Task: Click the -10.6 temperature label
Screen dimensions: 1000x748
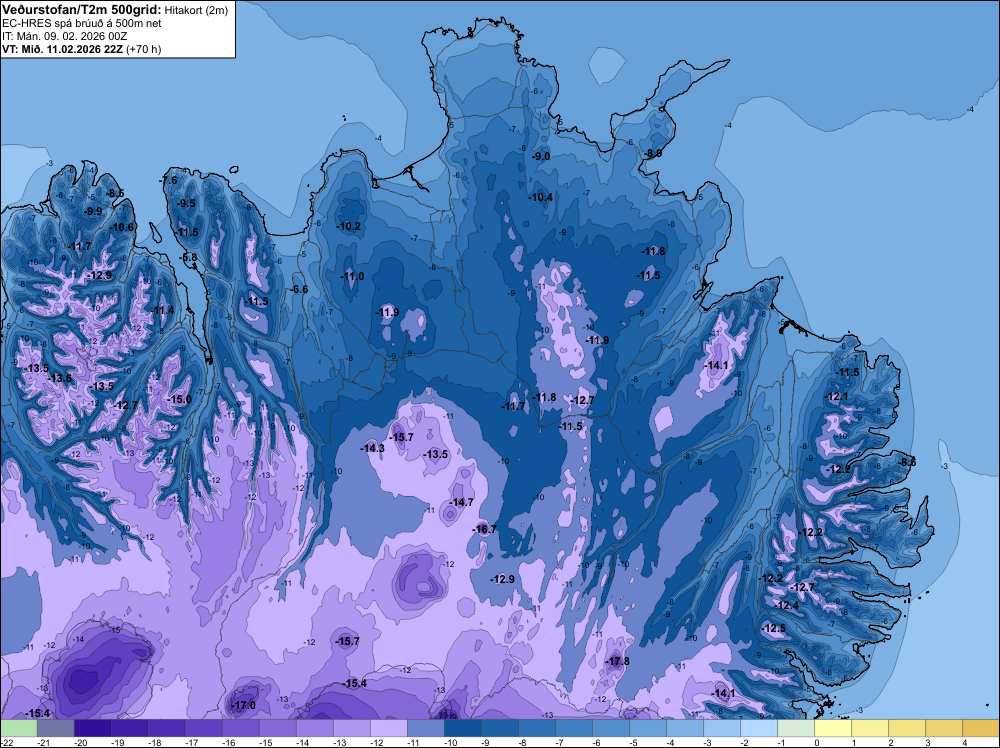Action: 122,227
